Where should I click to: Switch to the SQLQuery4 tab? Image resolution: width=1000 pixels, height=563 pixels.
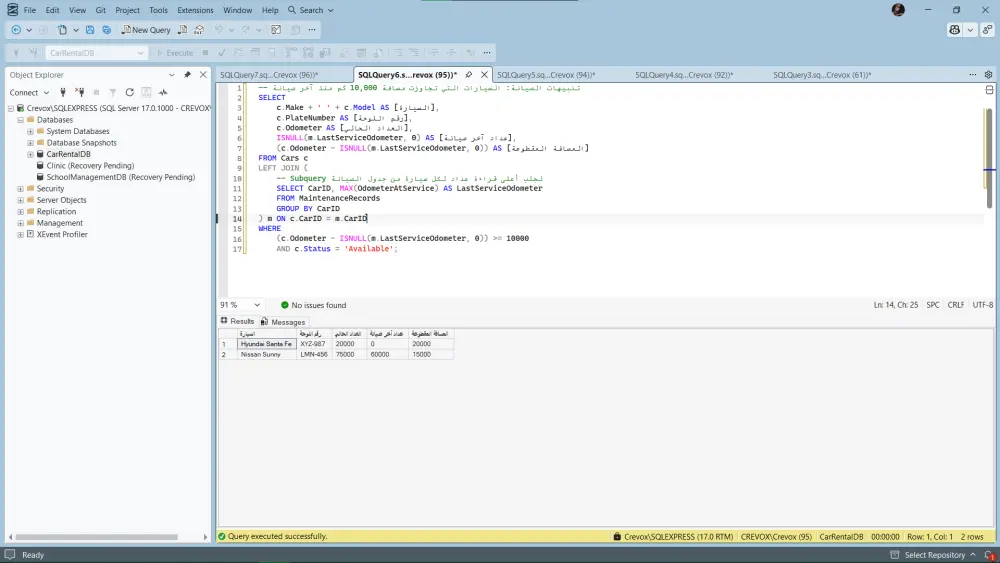[x=684, y=75]
